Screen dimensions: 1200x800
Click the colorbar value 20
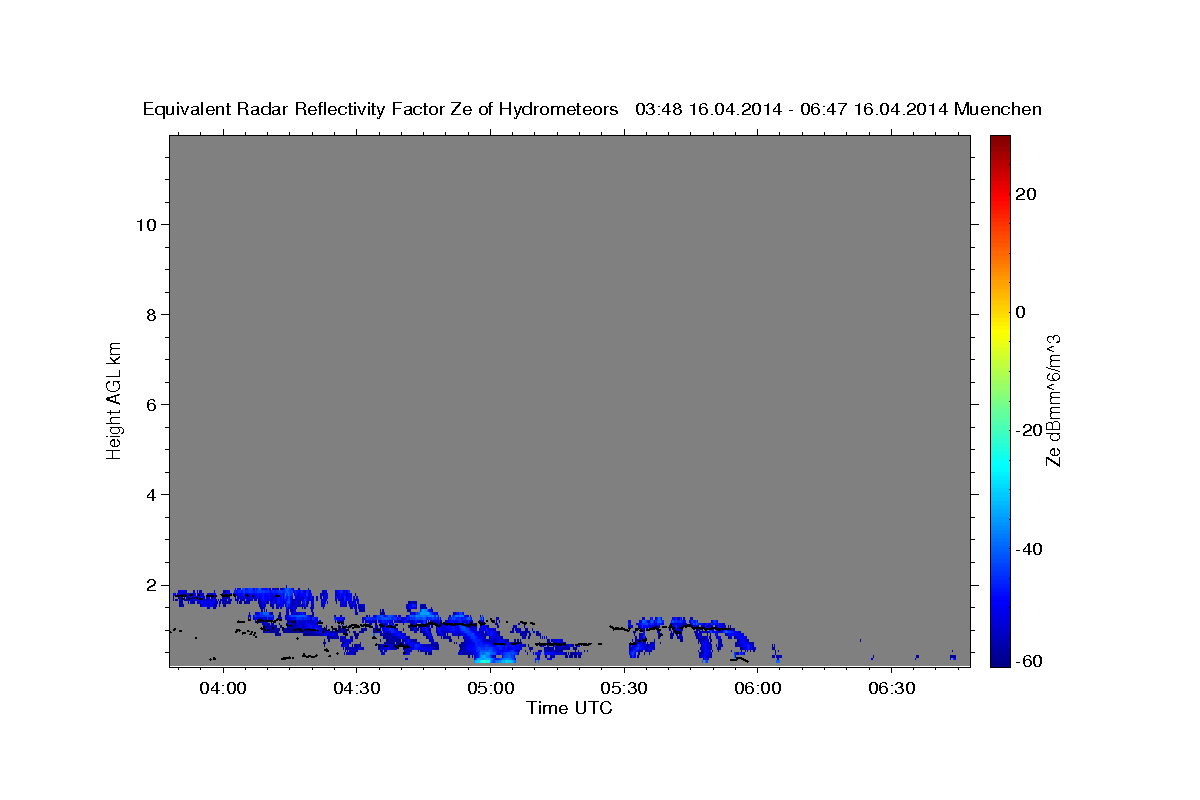(1025, 194)
